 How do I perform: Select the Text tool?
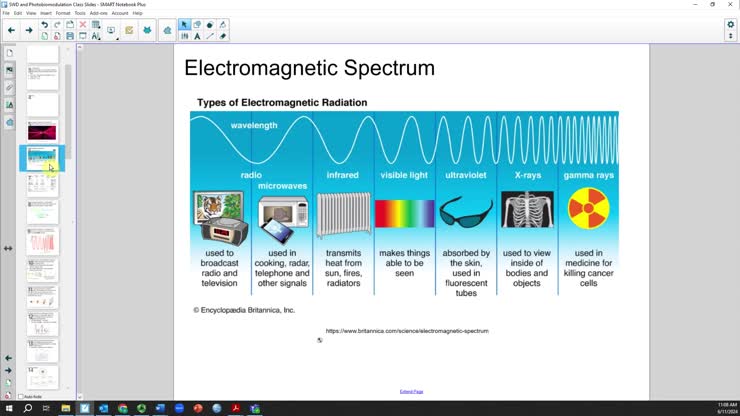197,36
